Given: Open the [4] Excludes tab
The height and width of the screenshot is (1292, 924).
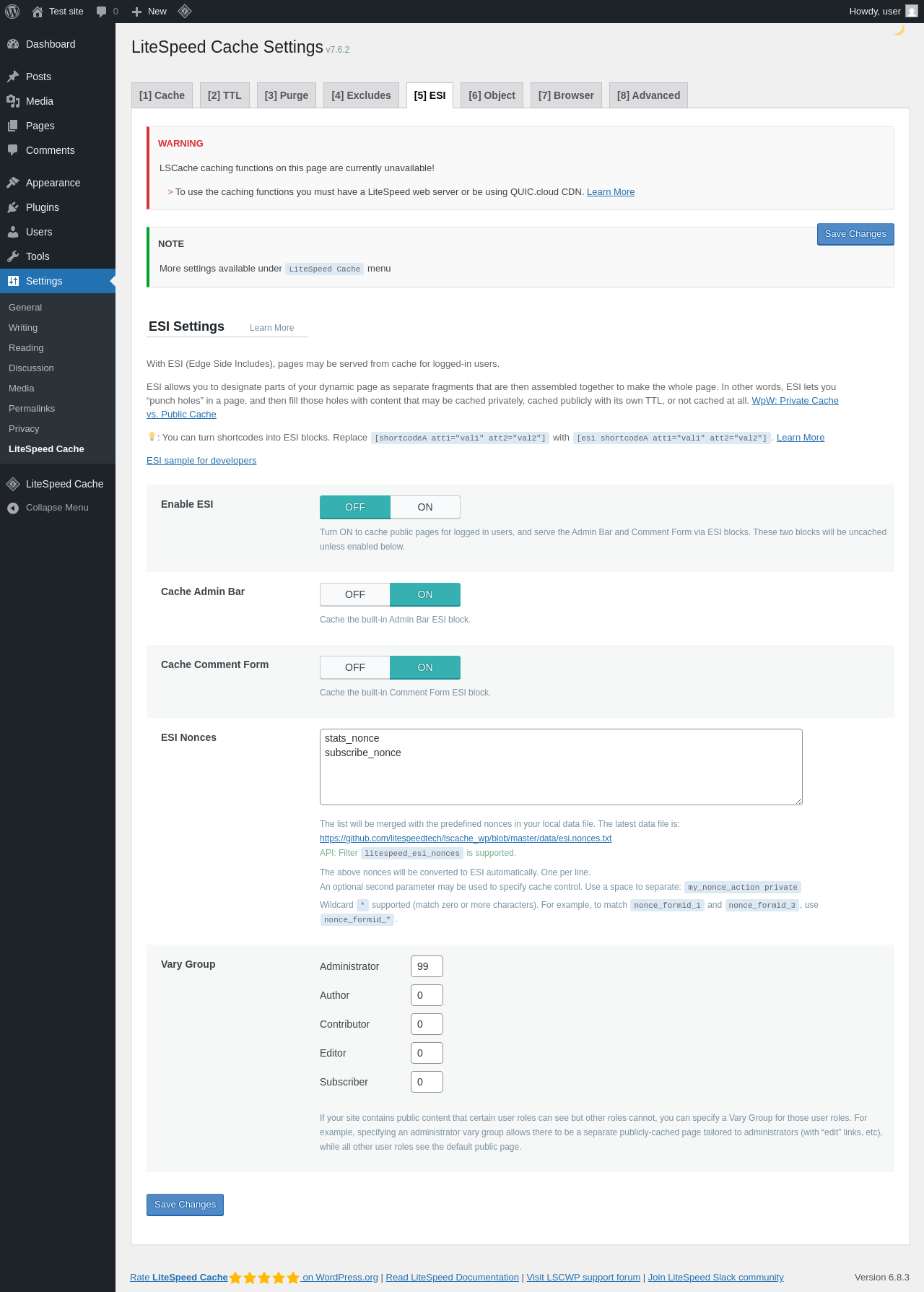Looking at the screenshot, I should point(361,95).
